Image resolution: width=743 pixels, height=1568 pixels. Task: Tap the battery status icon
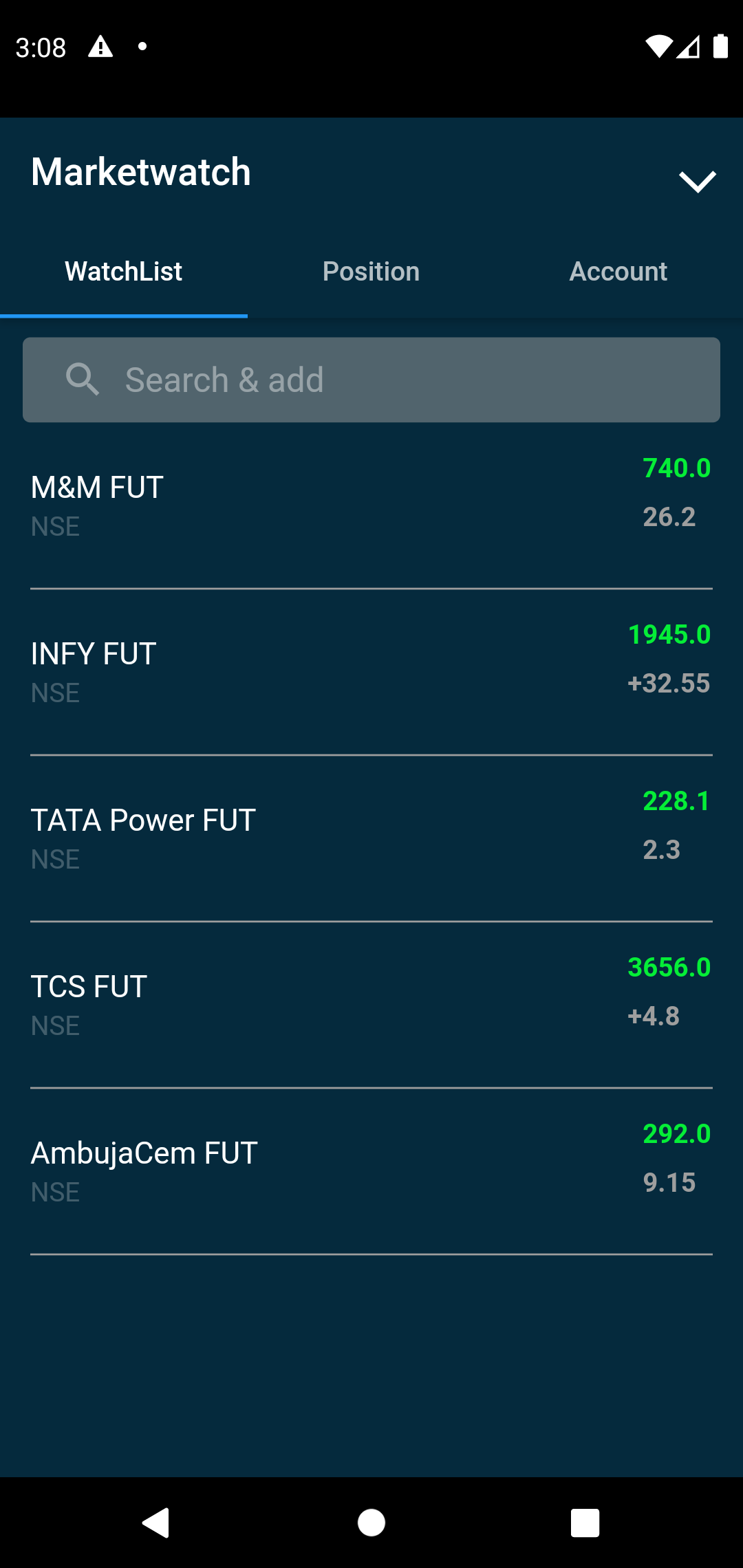pos(720,46)
